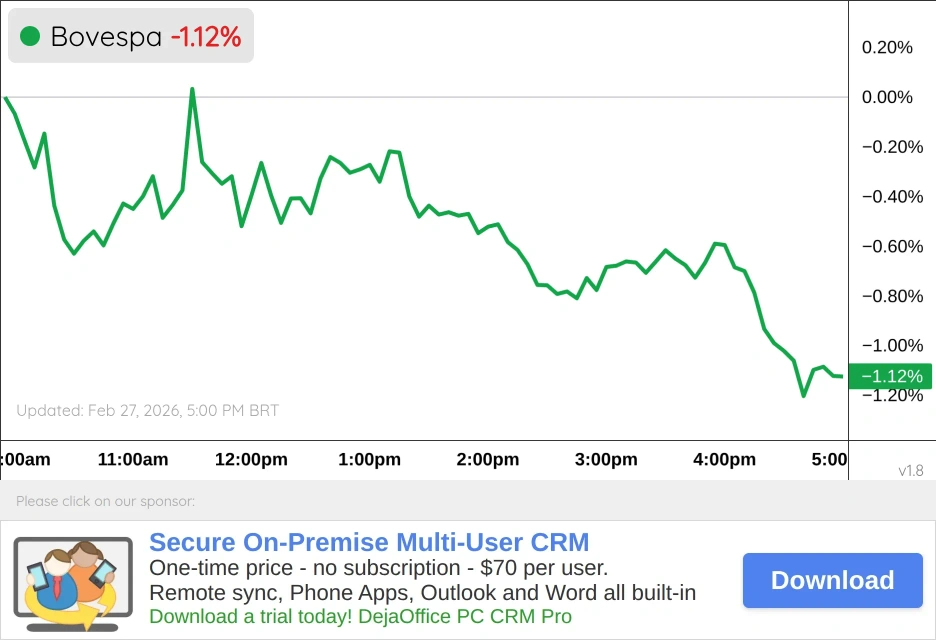This screenshot has height=640, width=936.
Task: Click the green -1.12% current value tag
Action: coord(889,377)
